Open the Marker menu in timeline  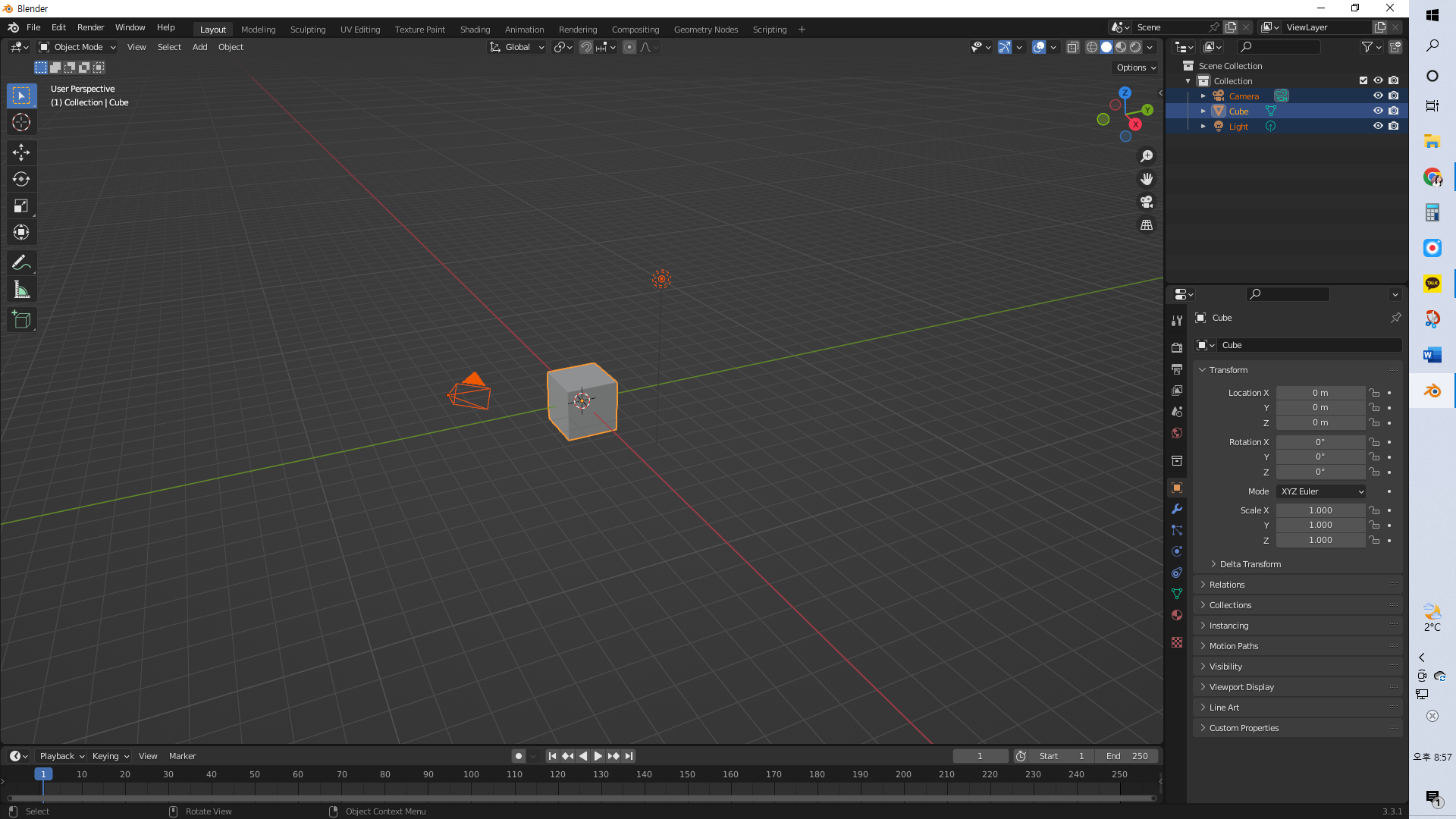[x=182, y=756]
